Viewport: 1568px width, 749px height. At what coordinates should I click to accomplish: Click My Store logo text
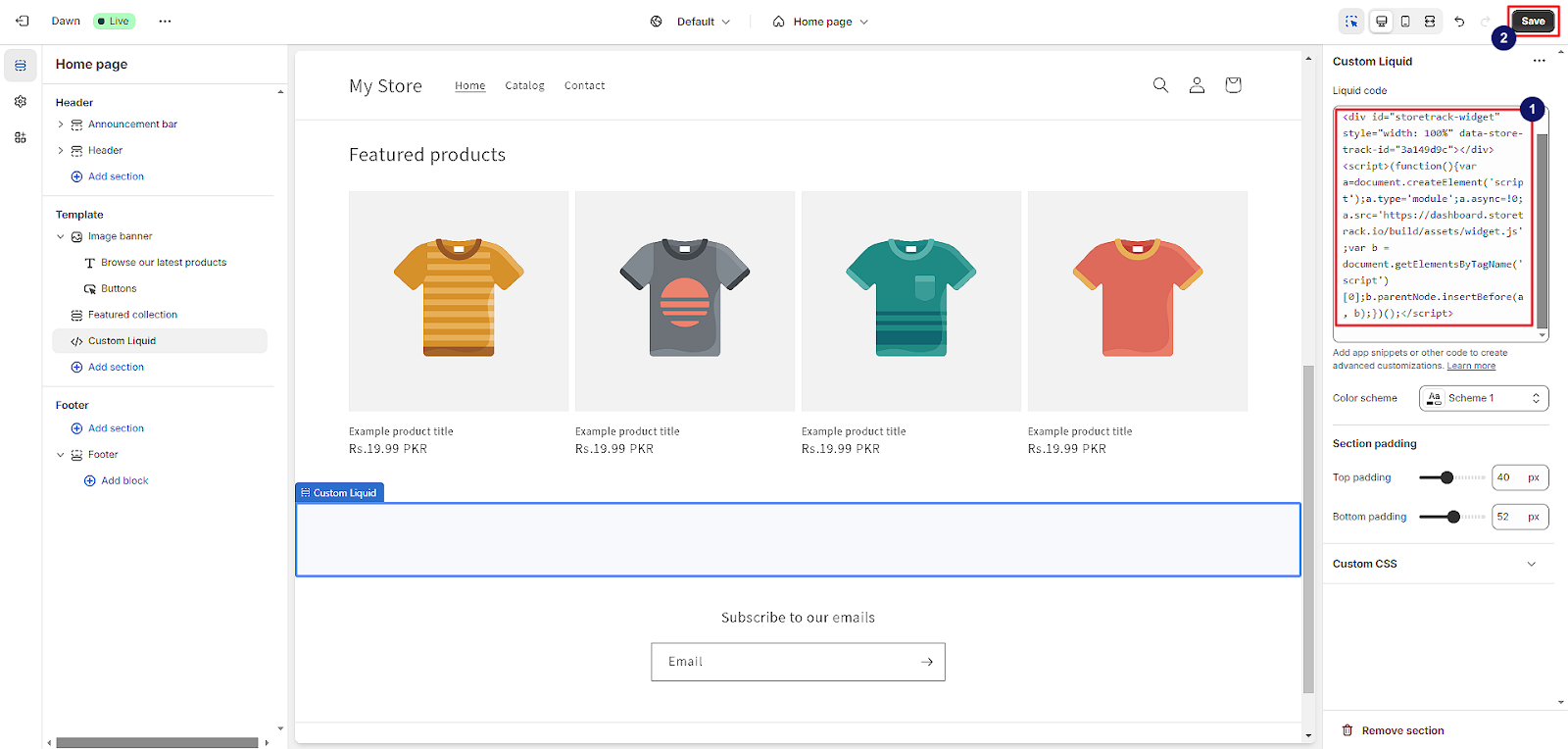(385, 86)
